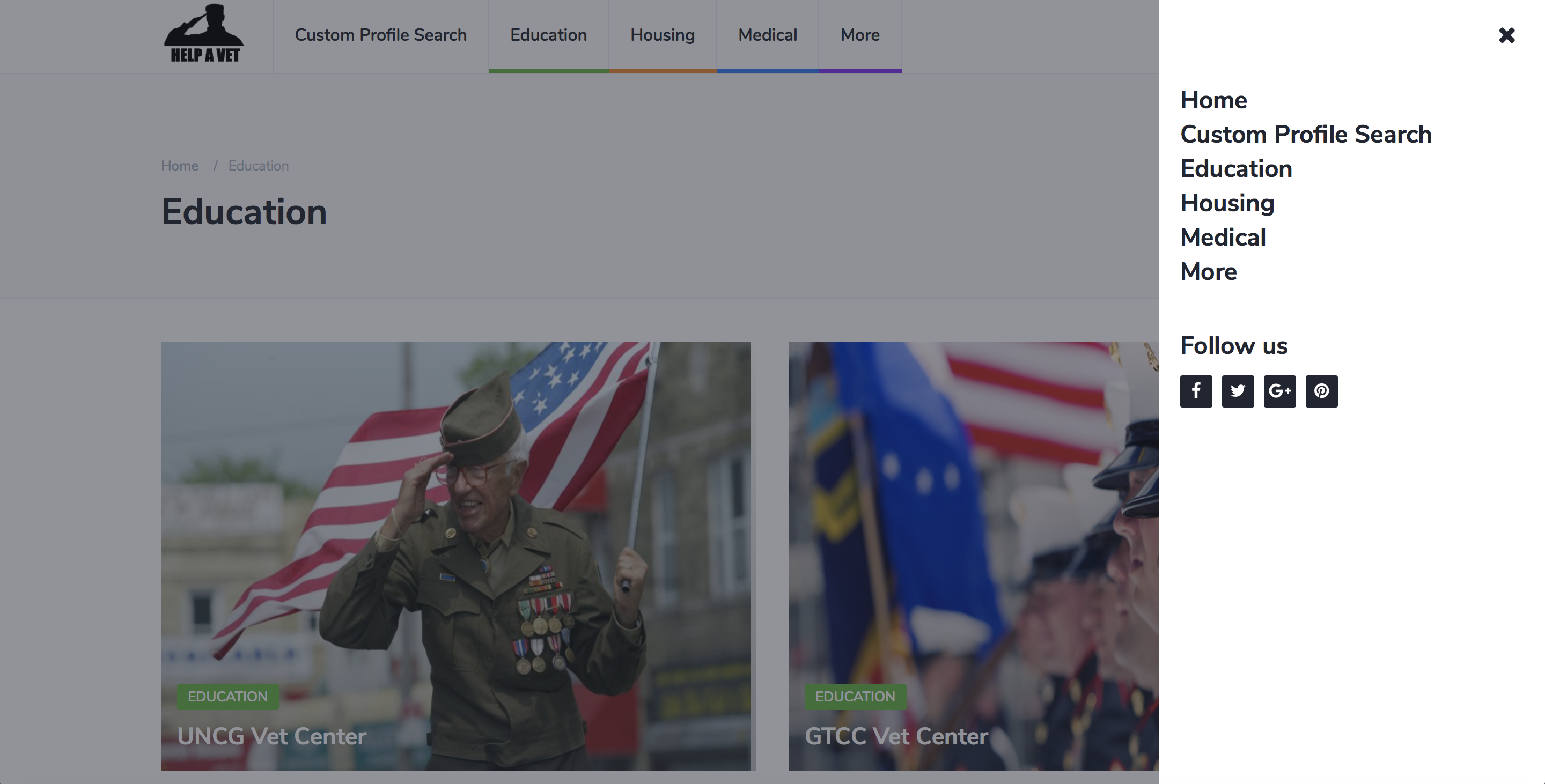
Task: Select the Education tab in top navigation
Action: point(548,35)
